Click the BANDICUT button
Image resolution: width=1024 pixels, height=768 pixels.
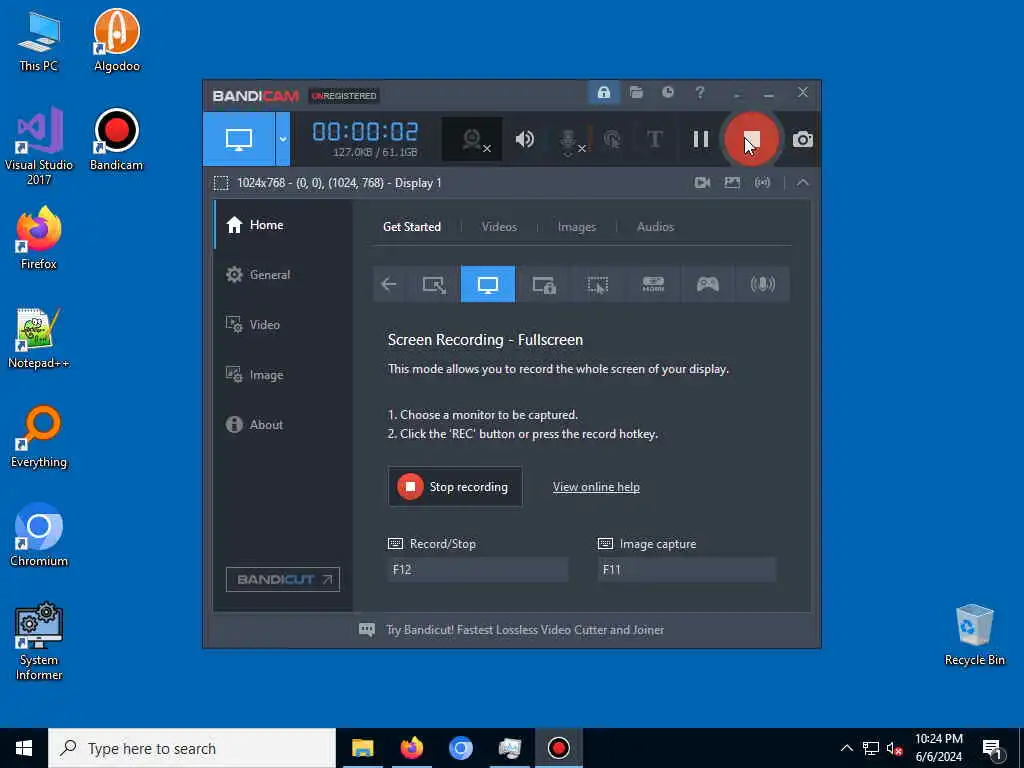(283, 579)
